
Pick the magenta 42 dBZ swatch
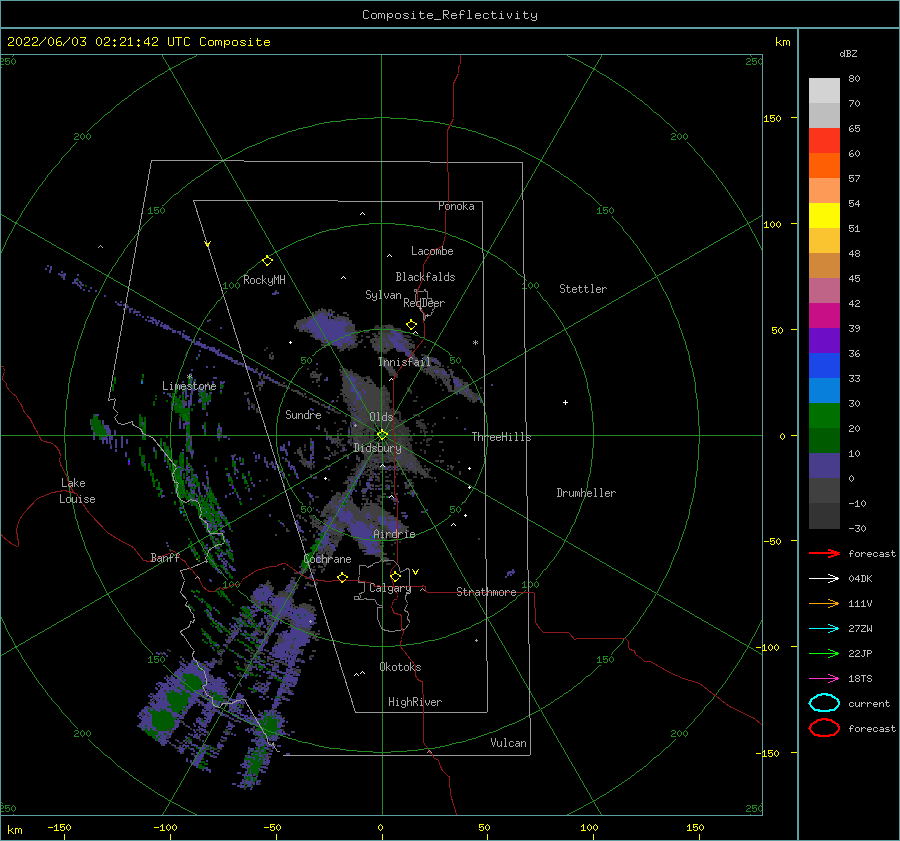coord(824,315)
